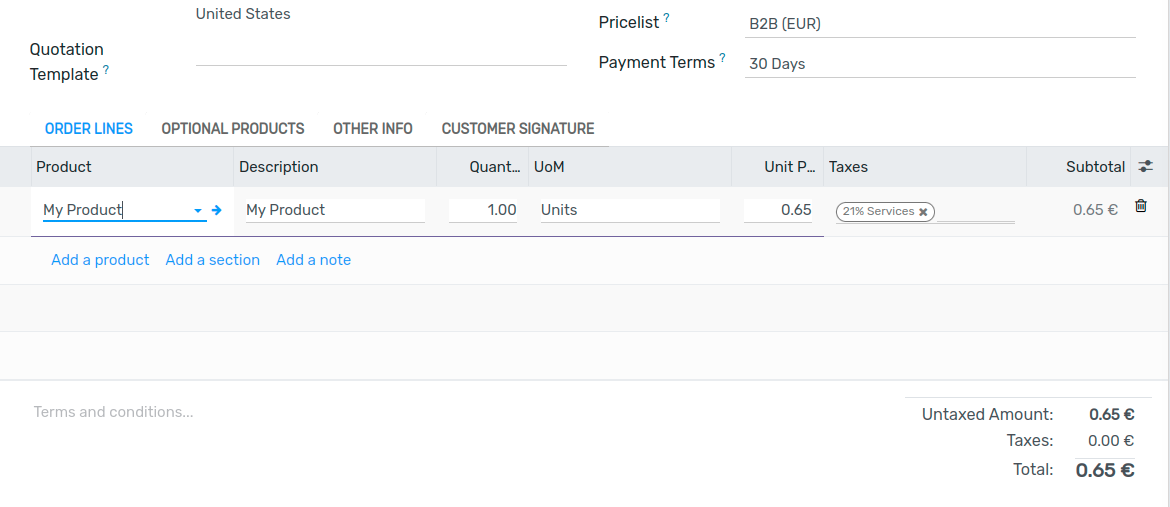Screen dimensions: 1170x507
Task: Open My Product external link arrow
Action: (216, 211)
